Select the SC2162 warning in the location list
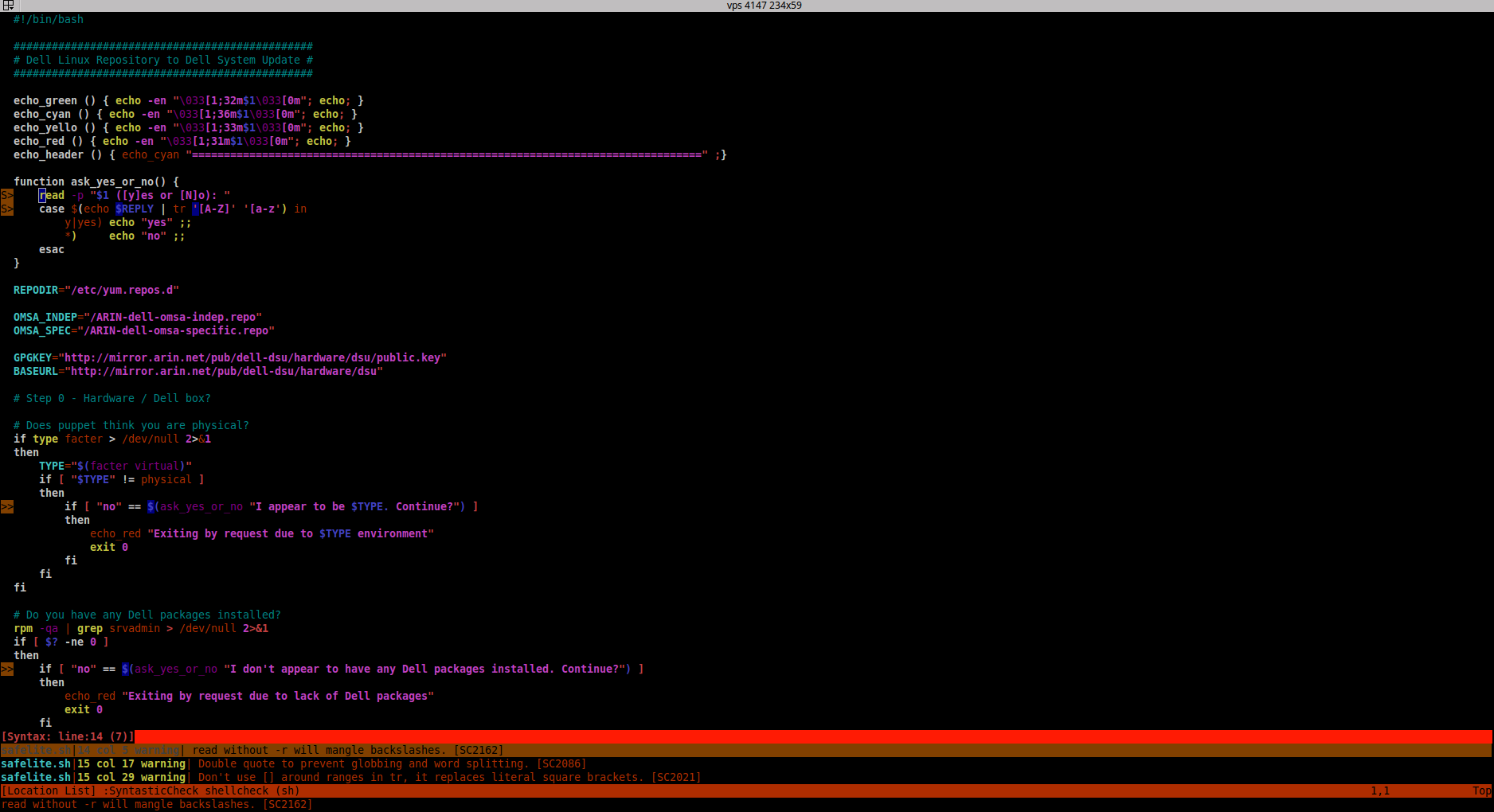This screenshot has height=812, width=1494. point(347,751)
